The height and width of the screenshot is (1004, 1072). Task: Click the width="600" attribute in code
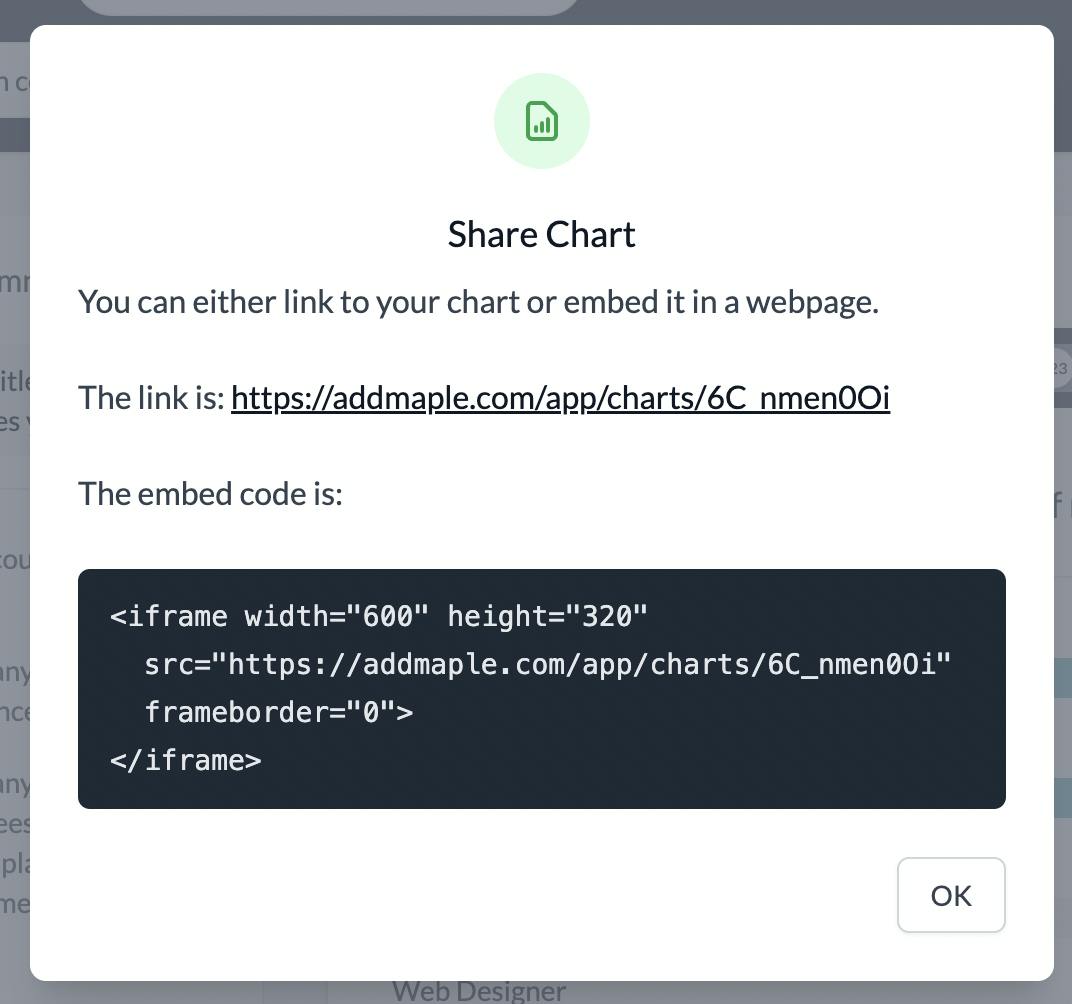(x=336, y=616)
